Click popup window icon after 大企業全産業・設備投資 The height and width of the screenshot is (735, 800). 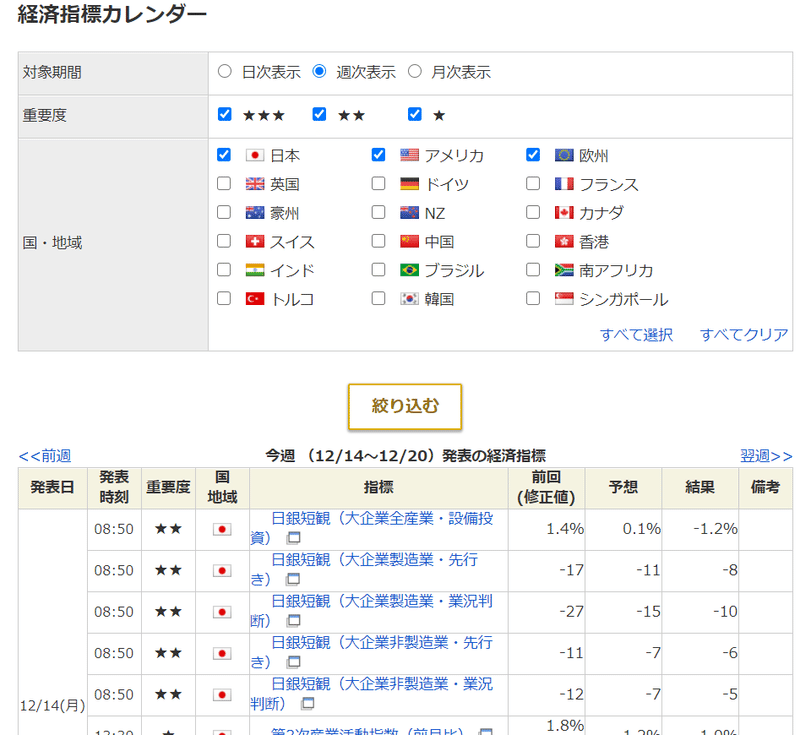(x=293, y=538)
